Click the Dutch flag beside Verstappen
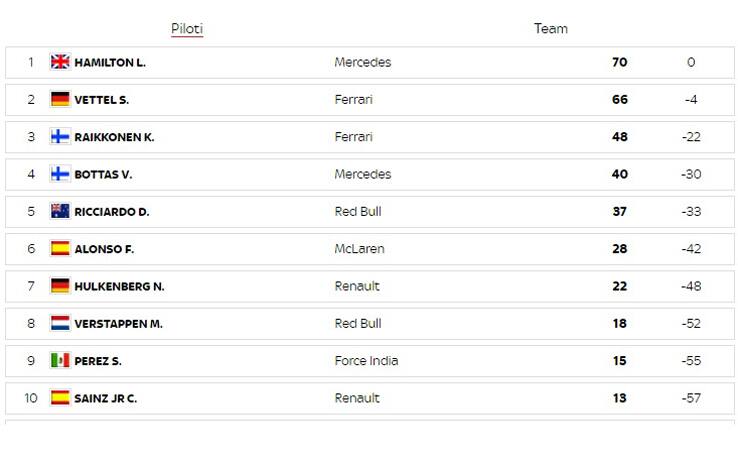Image resolution: width=738 pixels, height=462 pixels. tap(60, 323)
